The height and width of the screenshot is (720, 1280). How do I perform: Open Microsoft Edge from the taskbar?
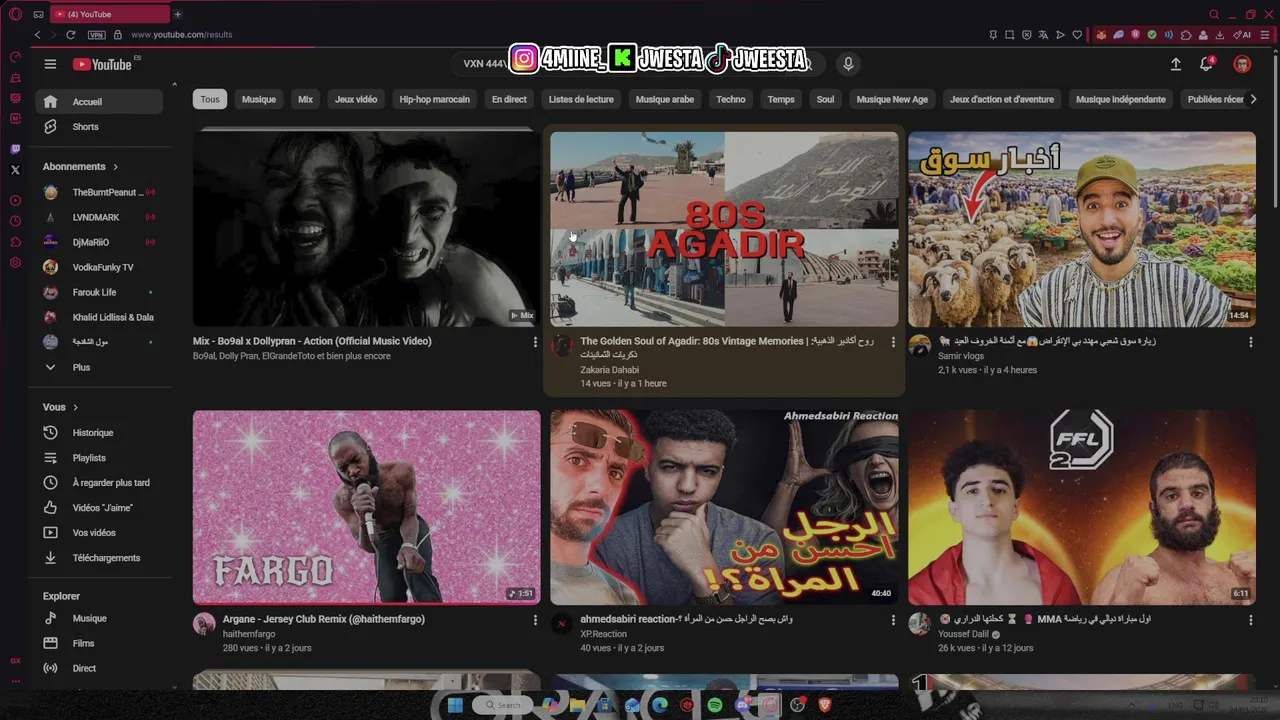(660, 705)
